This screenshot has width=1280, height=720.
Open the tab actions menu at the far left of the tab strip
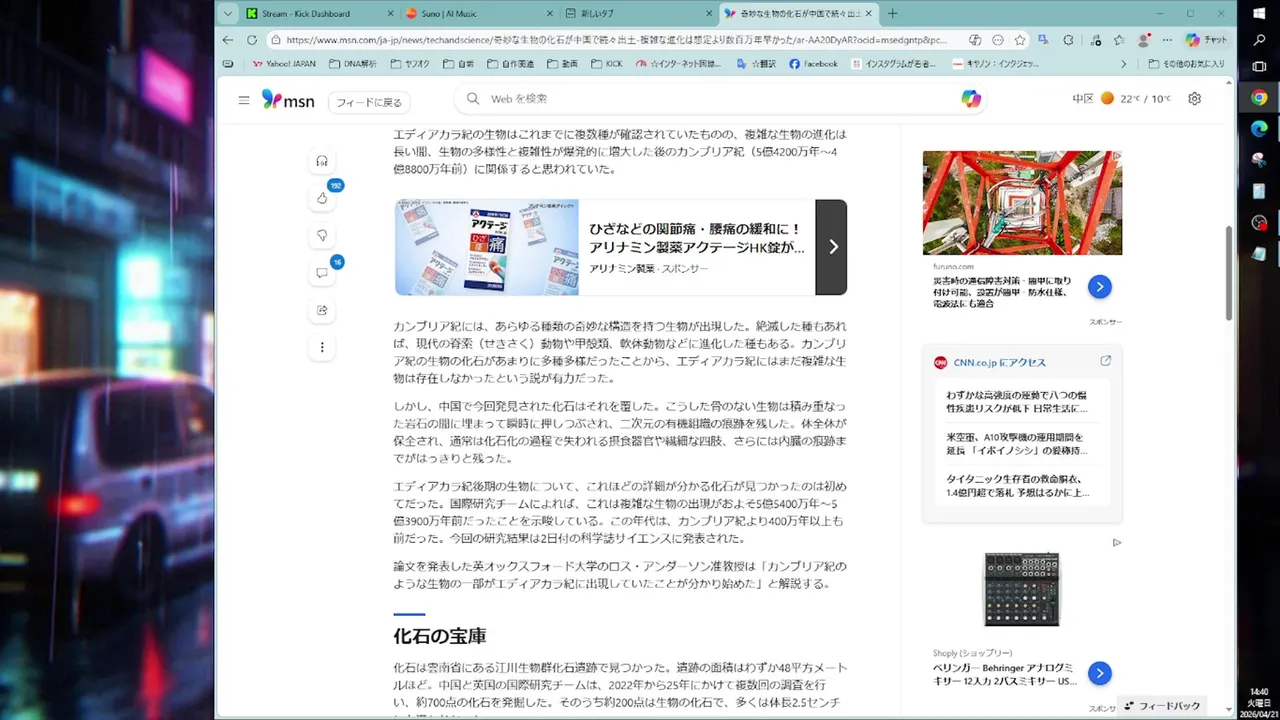tap(228, 13)
